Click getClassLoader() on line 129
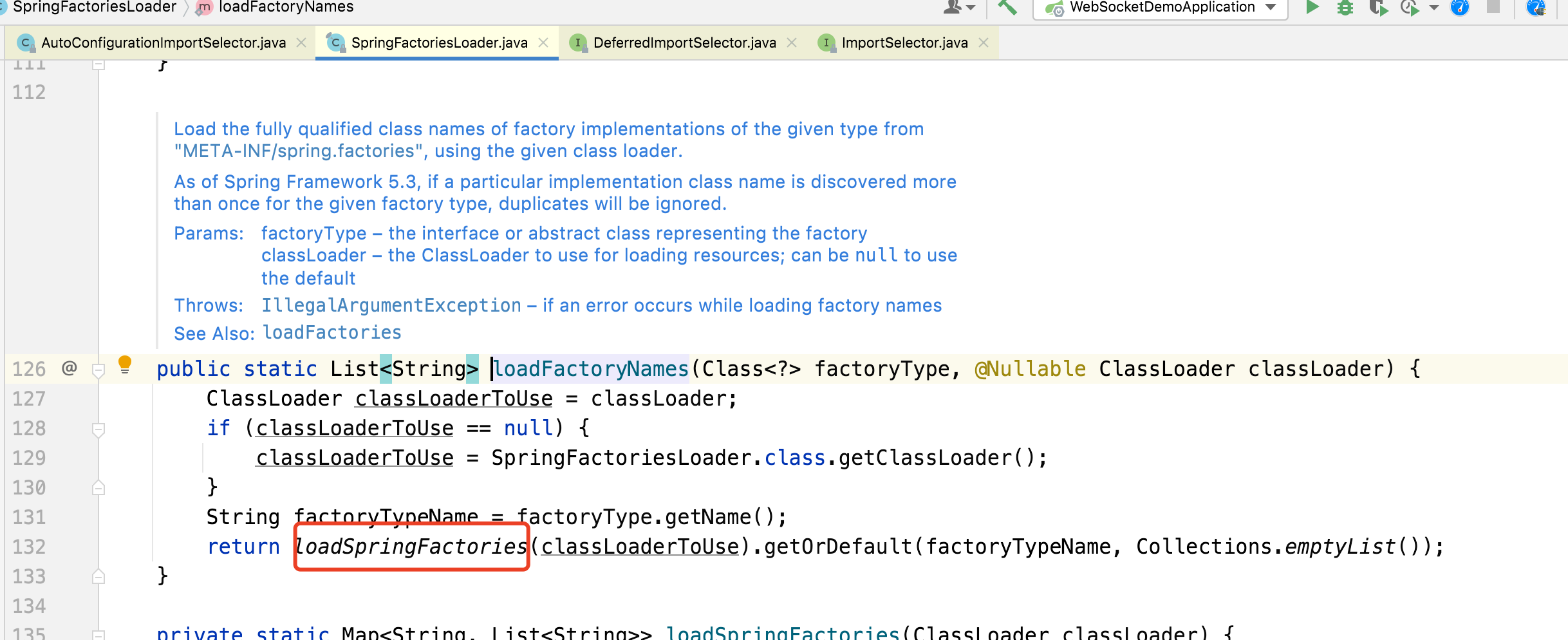The height and width of the screenshot is (640, 1568). click(937, 458)
